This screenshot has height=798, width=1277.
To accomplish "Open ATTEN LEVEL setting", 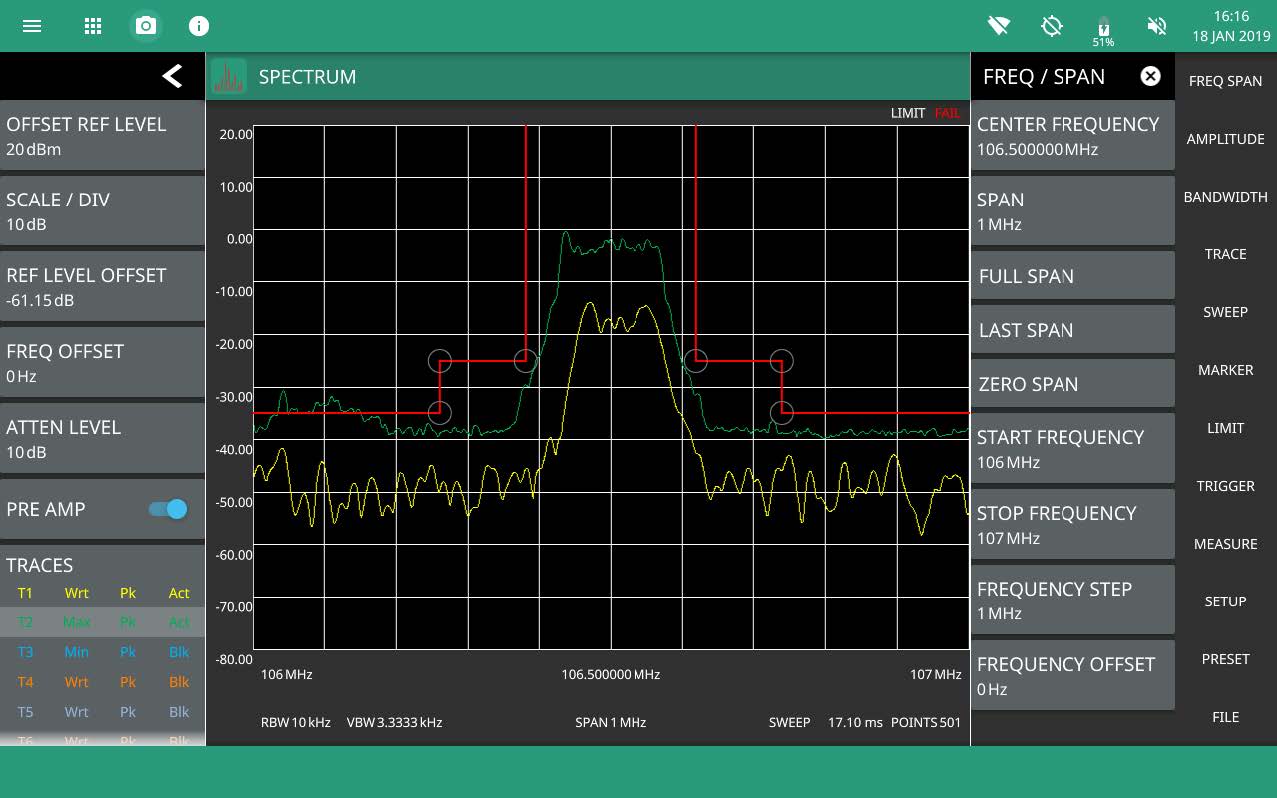I will 102,439.
